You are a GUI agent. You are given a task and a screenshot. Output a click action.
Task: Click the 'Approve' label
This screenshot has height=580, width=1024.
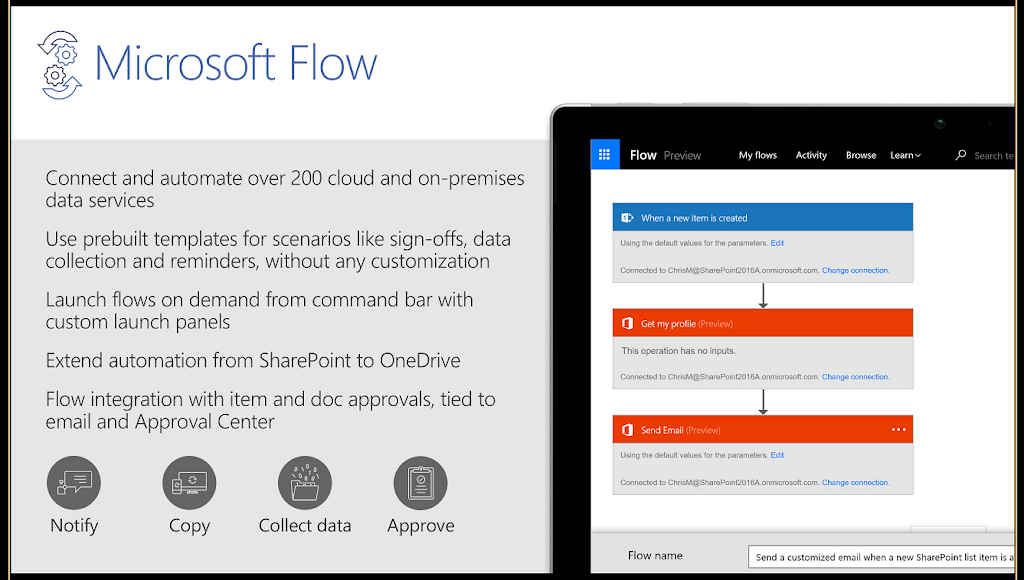click(421, 526)
